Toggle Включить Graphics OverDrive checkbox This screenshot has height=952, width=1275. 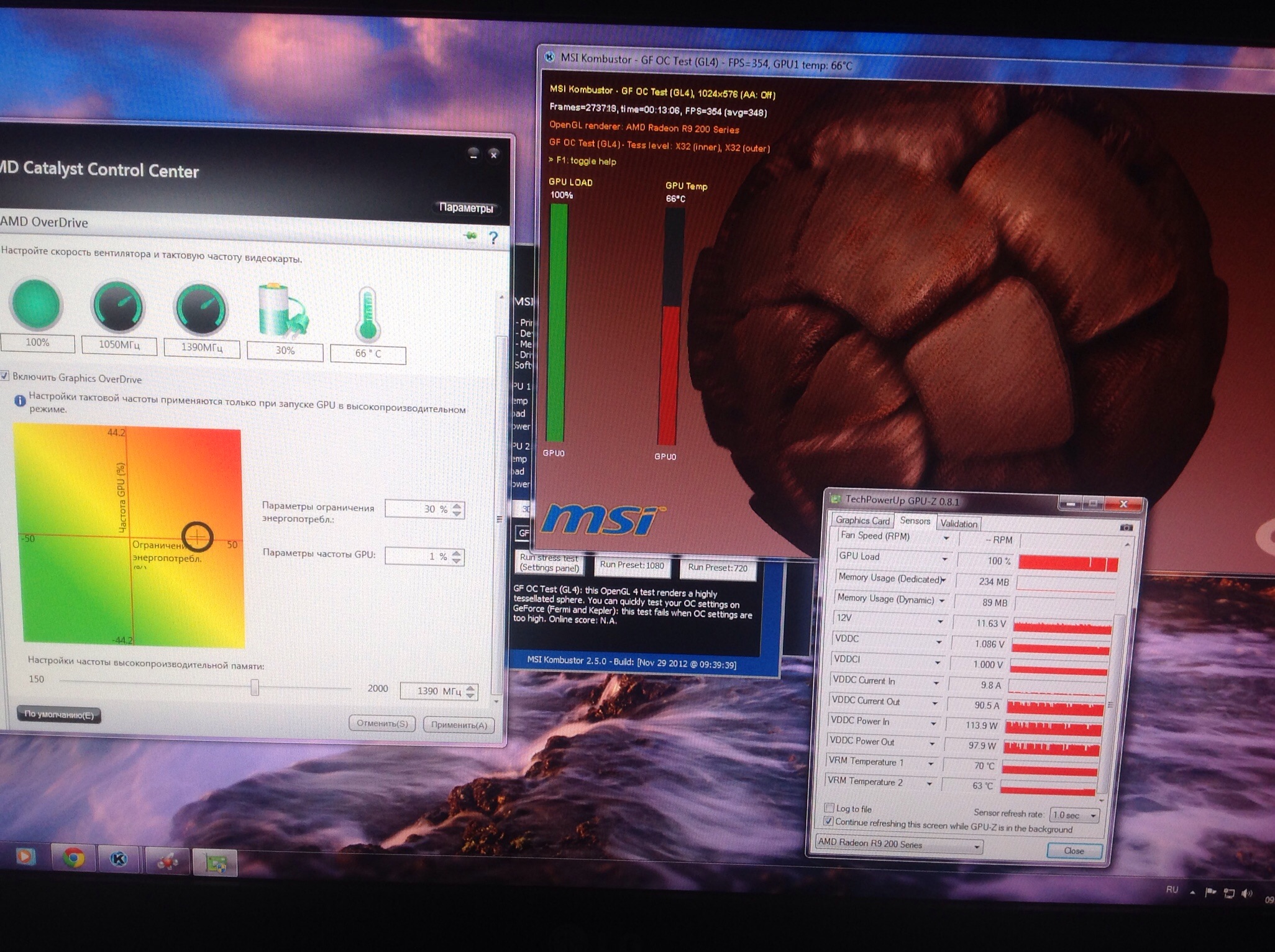pos(5,376)
